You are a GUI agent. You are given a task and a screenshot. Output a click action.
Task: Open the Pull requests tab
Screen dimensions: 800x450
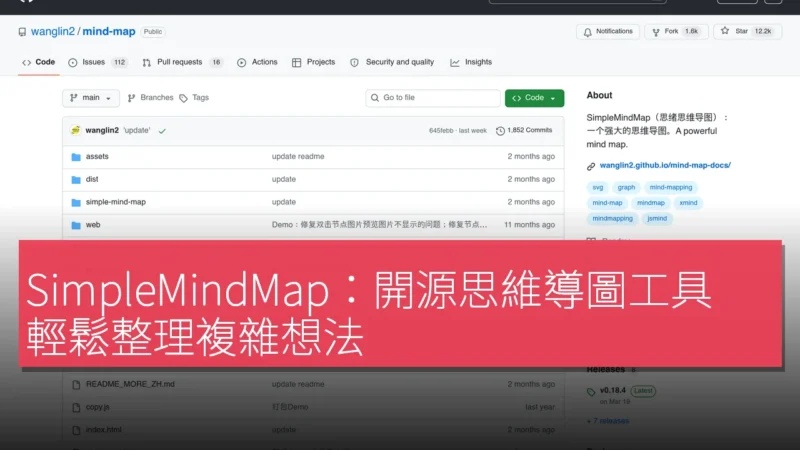[x=182, y=62]
